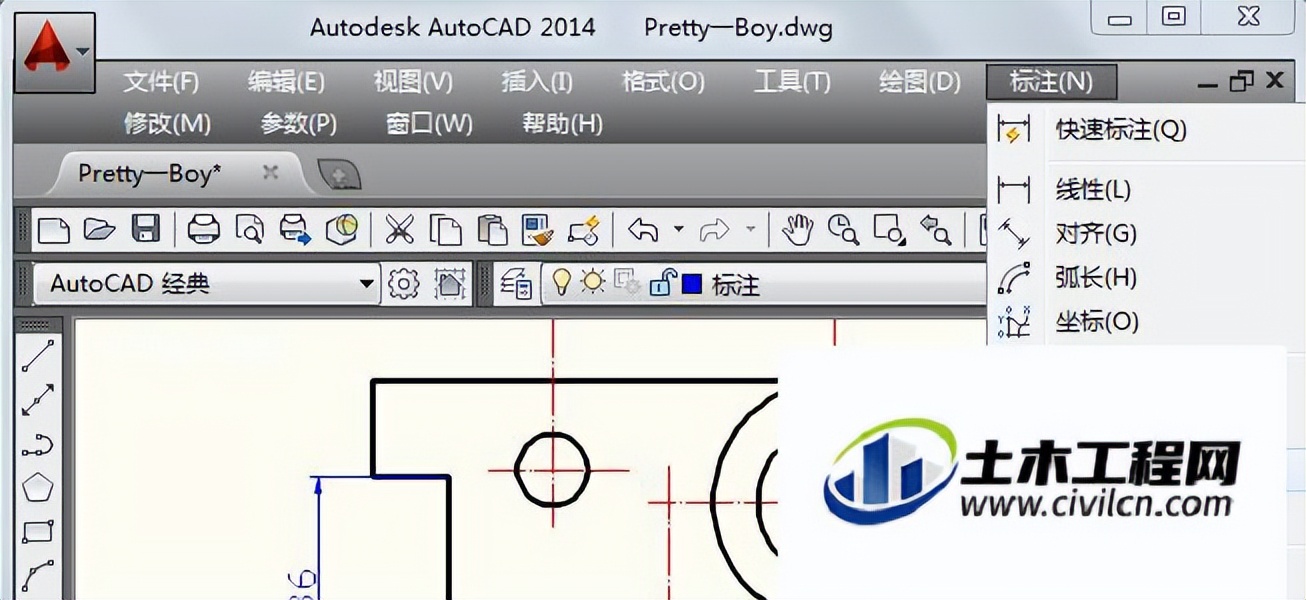Toggle viewport freeze for the 标注 layer
The height and width of the screenshot is (600, 1306).
coord(628,284)
